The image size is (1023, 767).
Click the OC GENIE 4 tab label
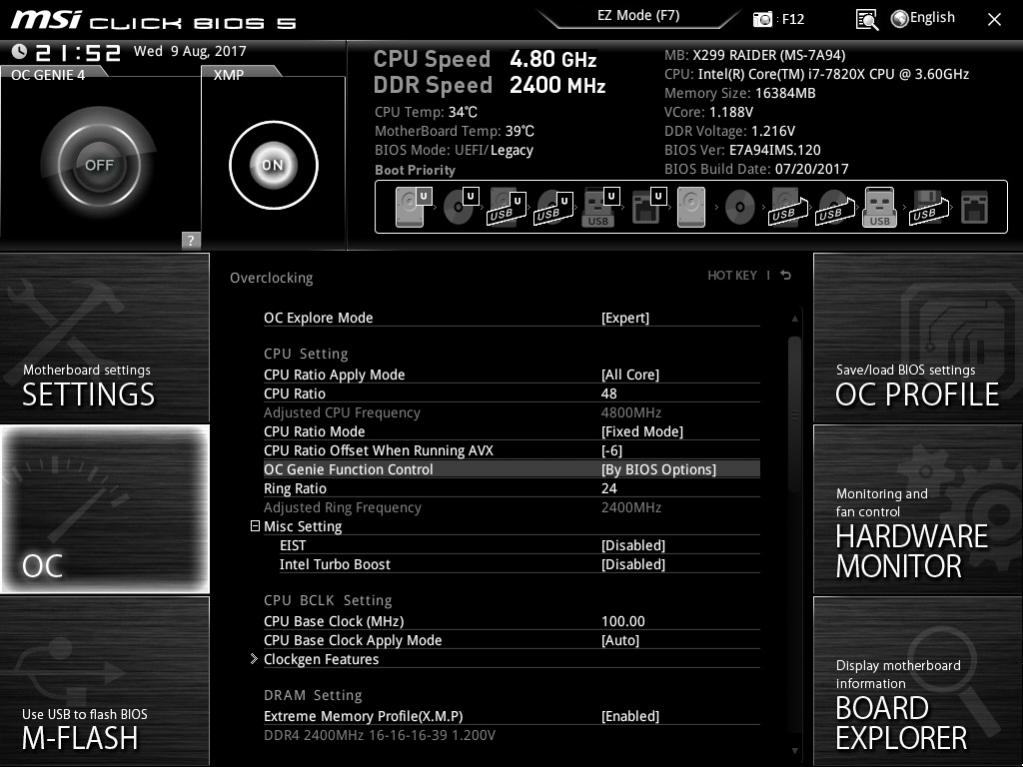click(x=48, y=75)
